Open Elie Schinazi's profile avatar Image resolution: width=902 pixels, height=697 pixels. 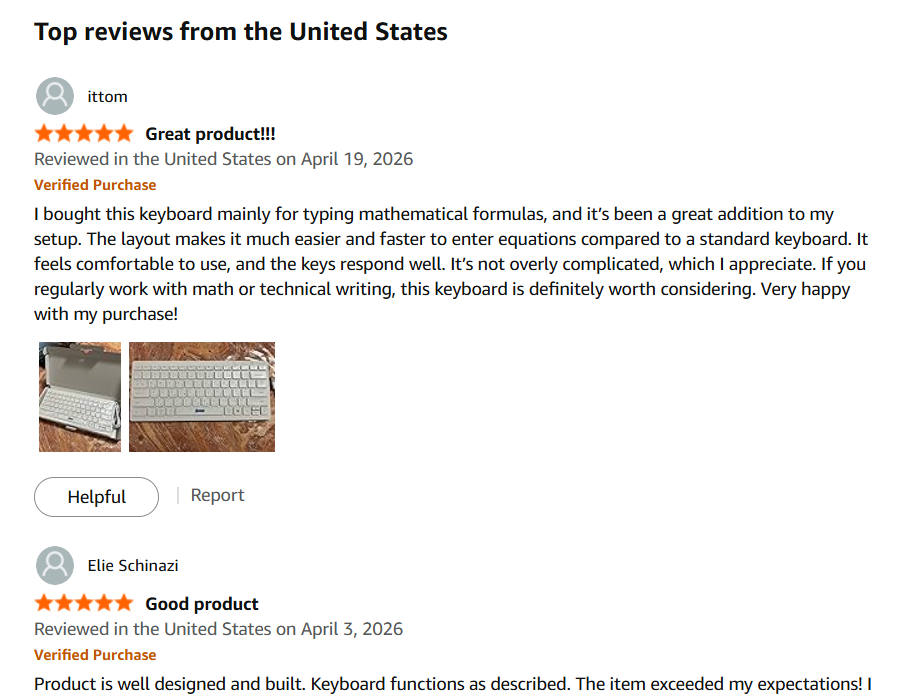point(55,565)
